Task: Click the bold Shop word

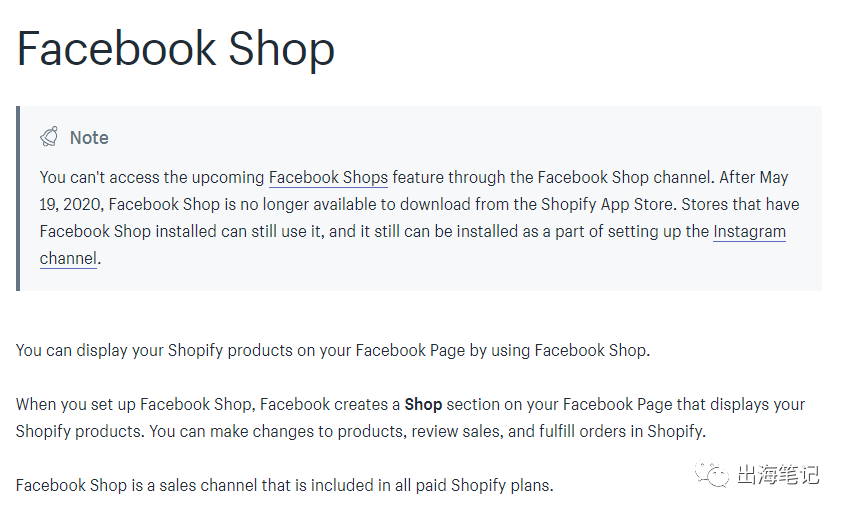Action: (x=423, y=405)
